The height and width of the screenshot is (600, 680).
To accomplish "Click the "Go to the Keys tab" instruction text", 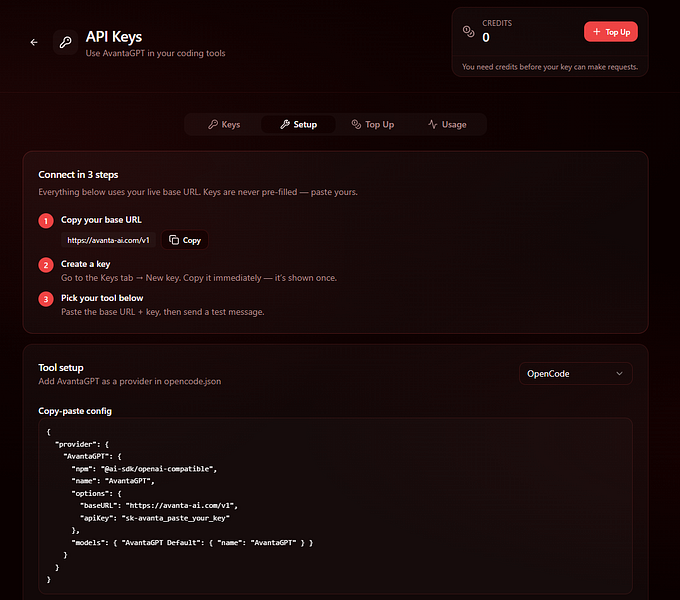I will click(199, 278).
